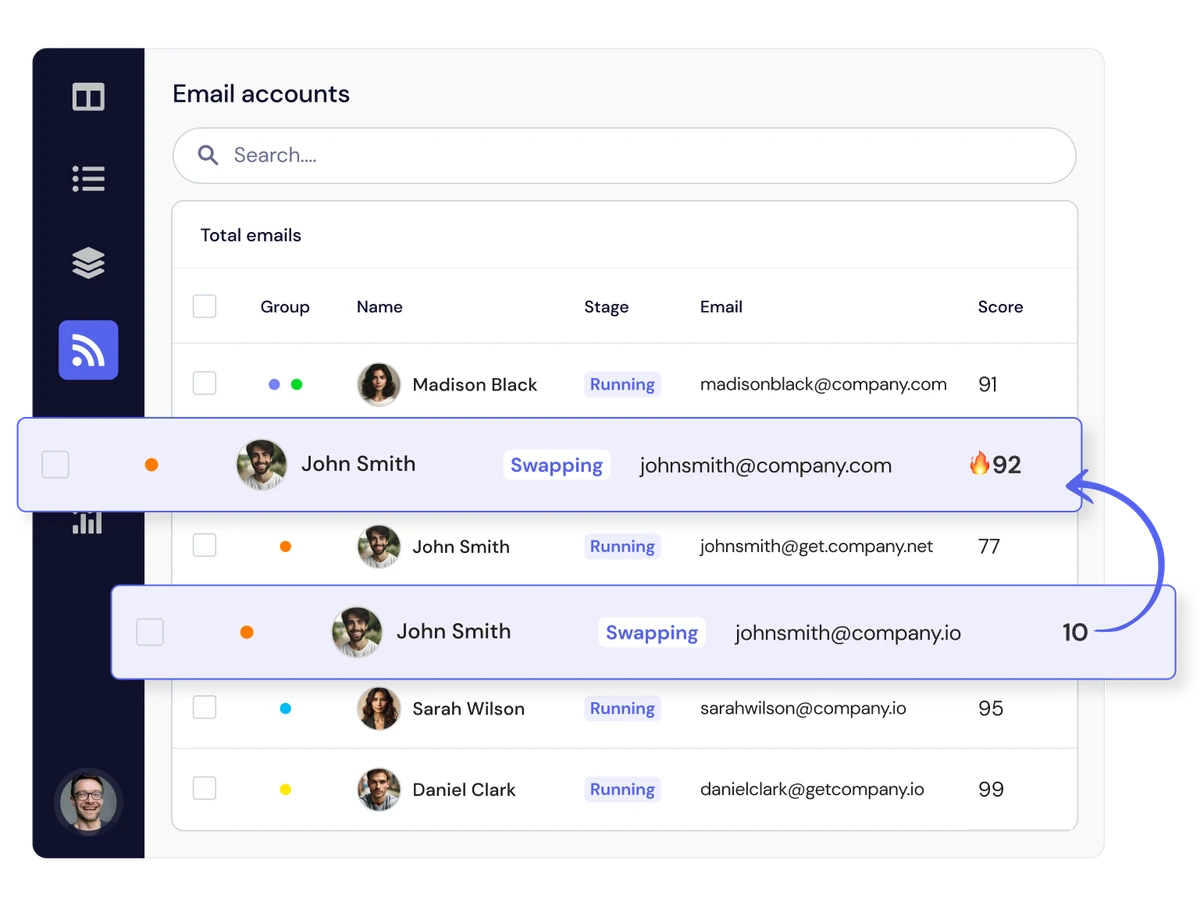This screenshot has height=906, width=1200.
Task: Click the name Sarah Wilson
Action: point(468,708)
